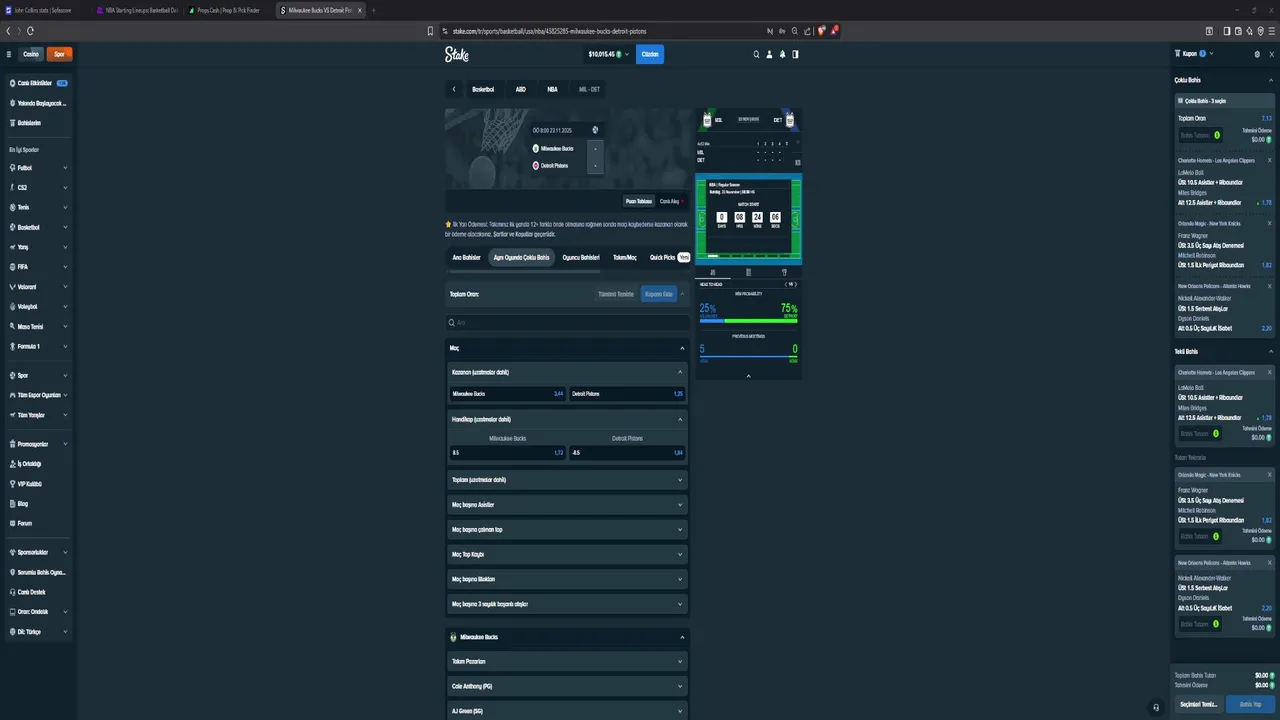Expand the Futbol sidebar category

click(x=38, y=168)
